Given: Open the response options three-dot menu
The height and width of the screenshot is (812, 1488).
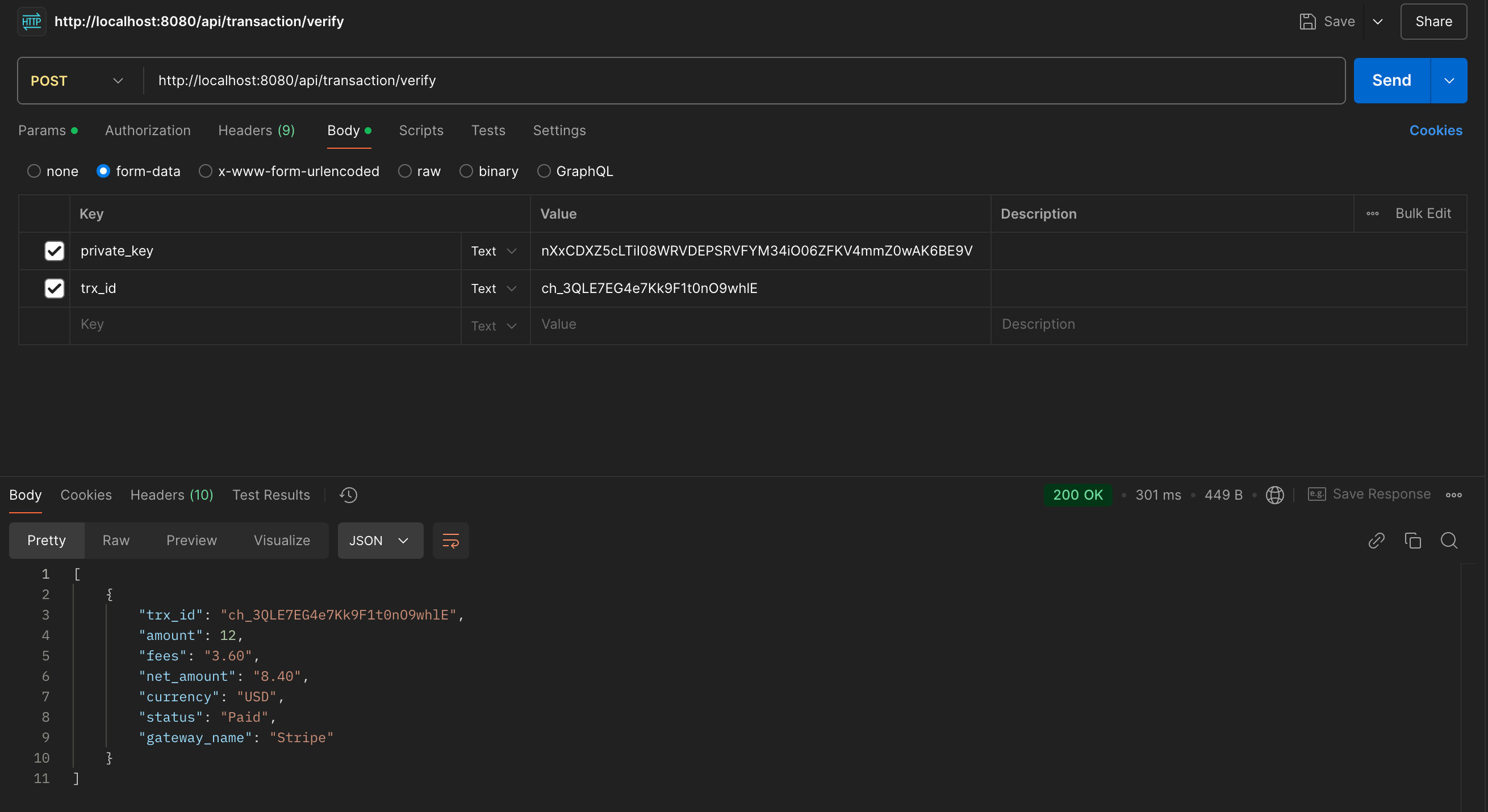Looking at the screenshot, I should pyautogui.click(x=1454, y=495).
